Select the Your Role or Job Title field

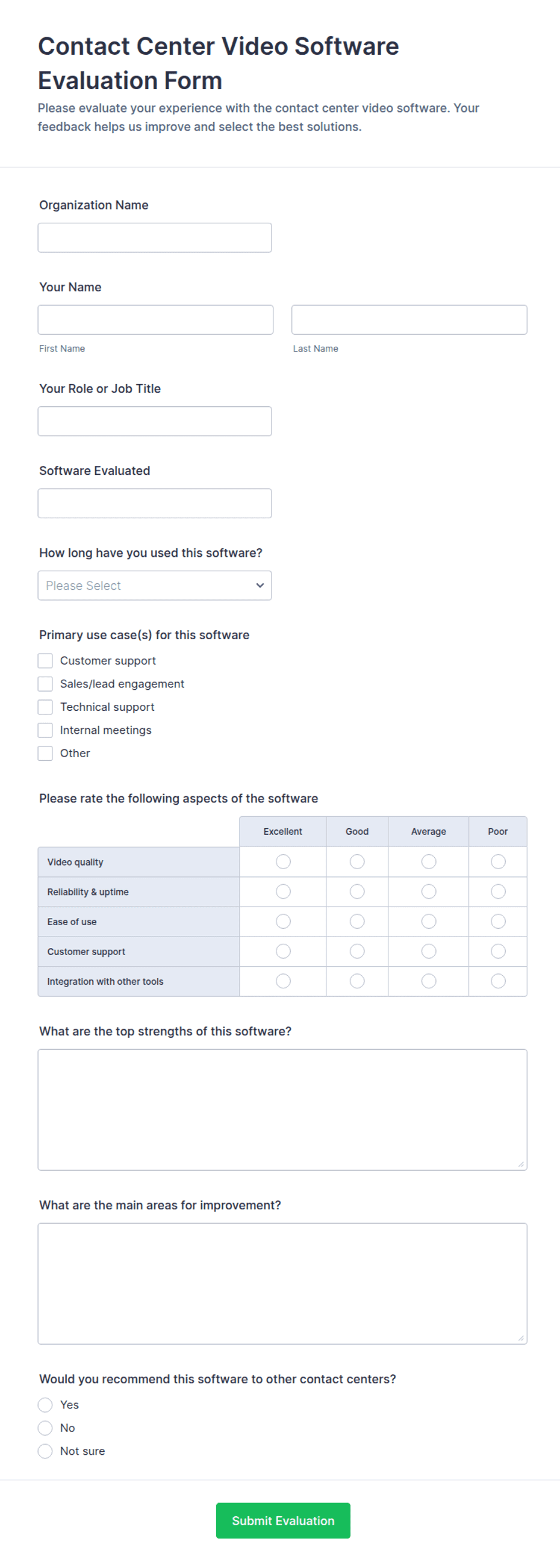[x=155, y=421]
